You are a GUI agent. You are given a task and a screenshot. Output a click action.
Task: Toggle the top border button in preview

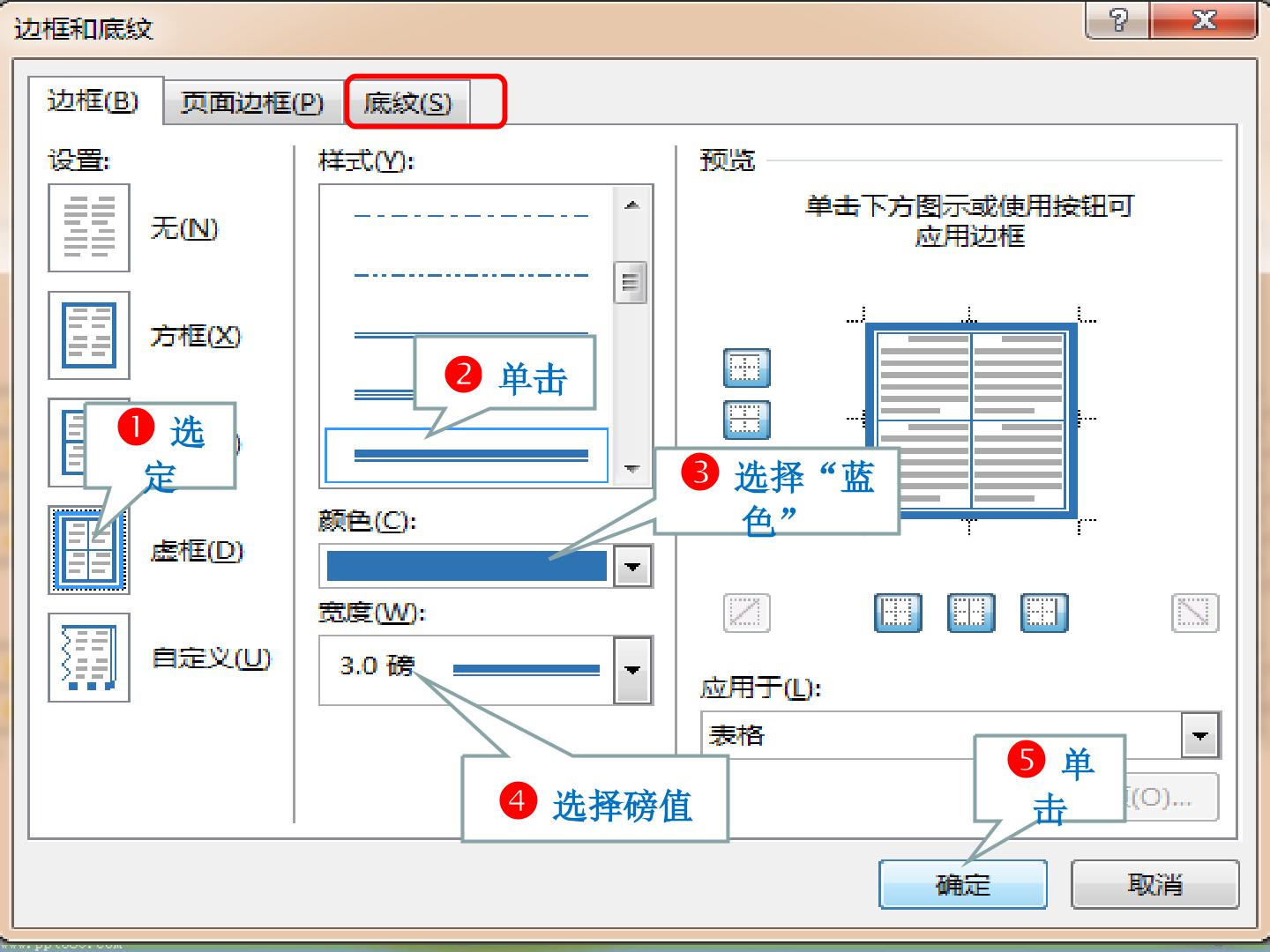[x=747, y=368]
